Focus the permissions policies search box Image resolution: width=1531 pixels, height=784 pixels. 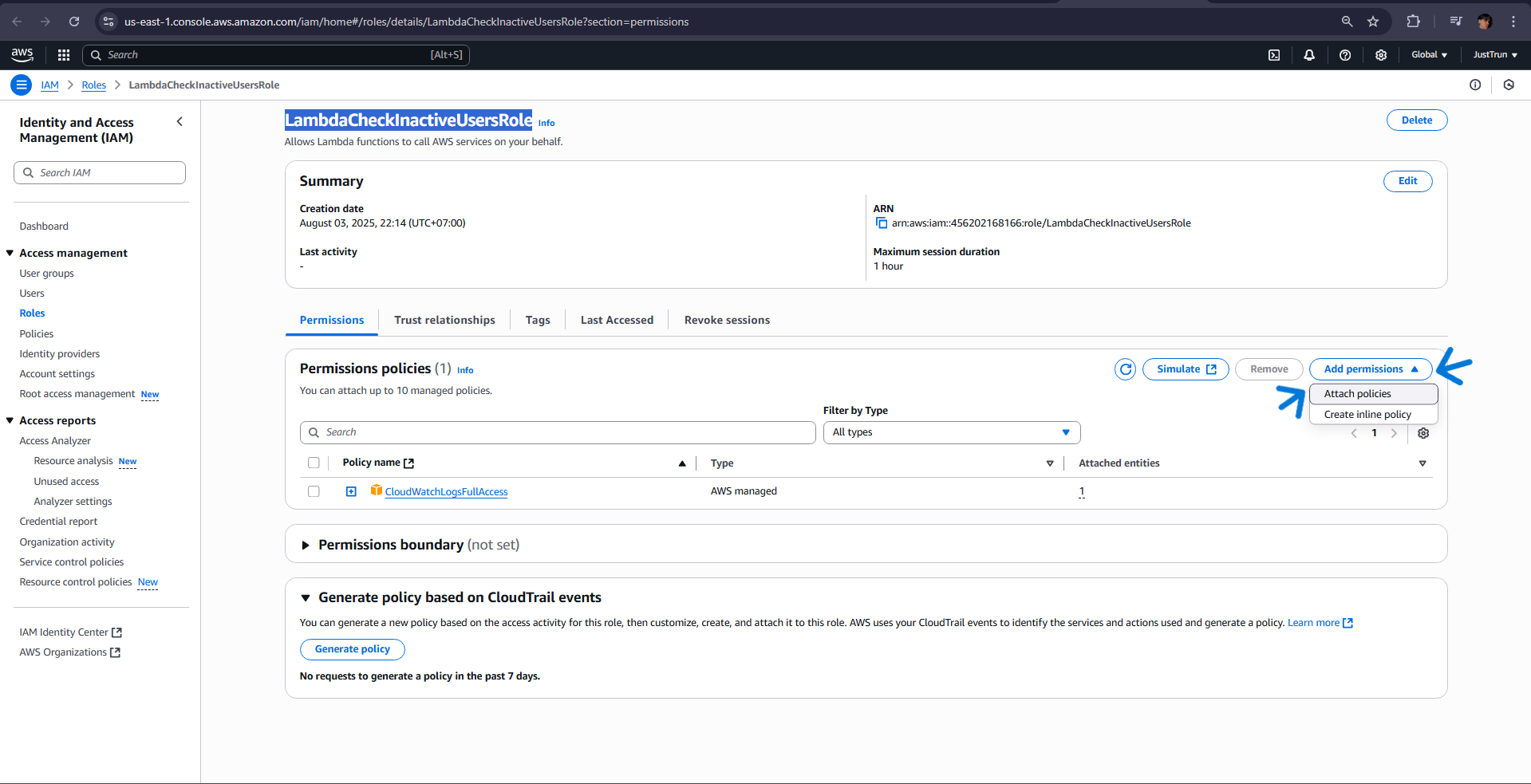coord(558,432)
